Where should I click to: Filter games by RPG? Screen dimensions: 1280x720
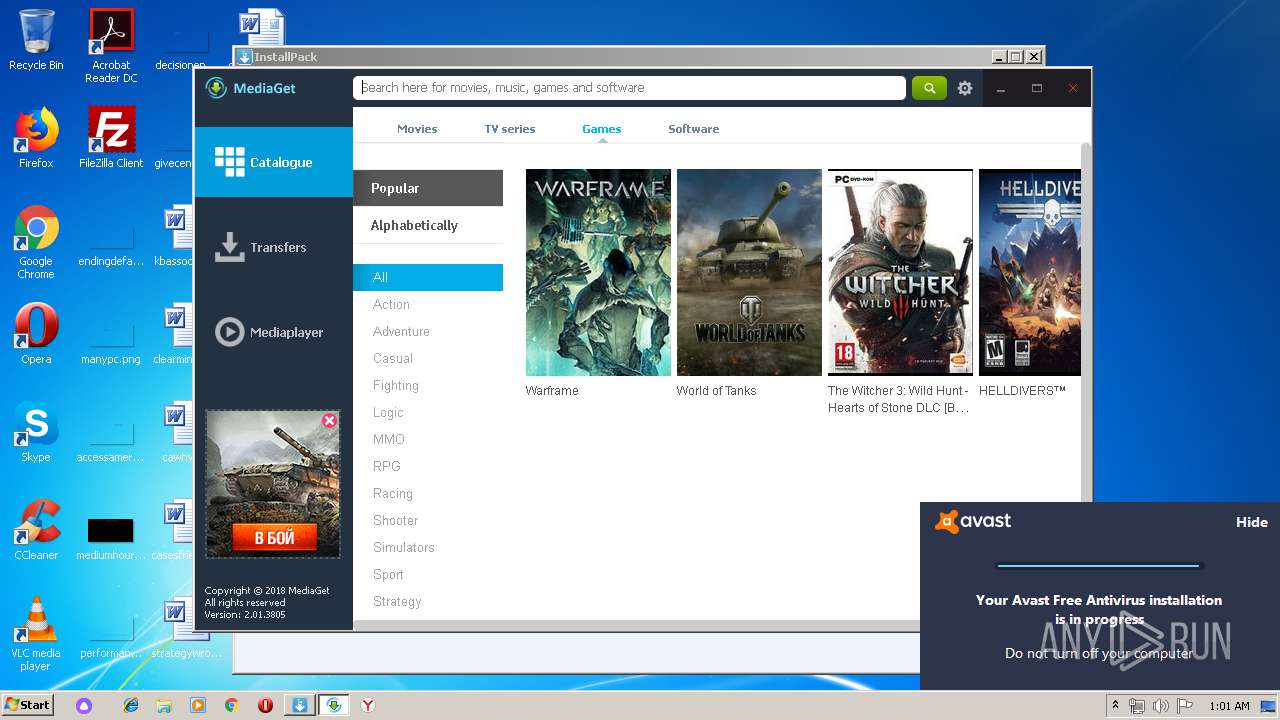coord(387,466)
